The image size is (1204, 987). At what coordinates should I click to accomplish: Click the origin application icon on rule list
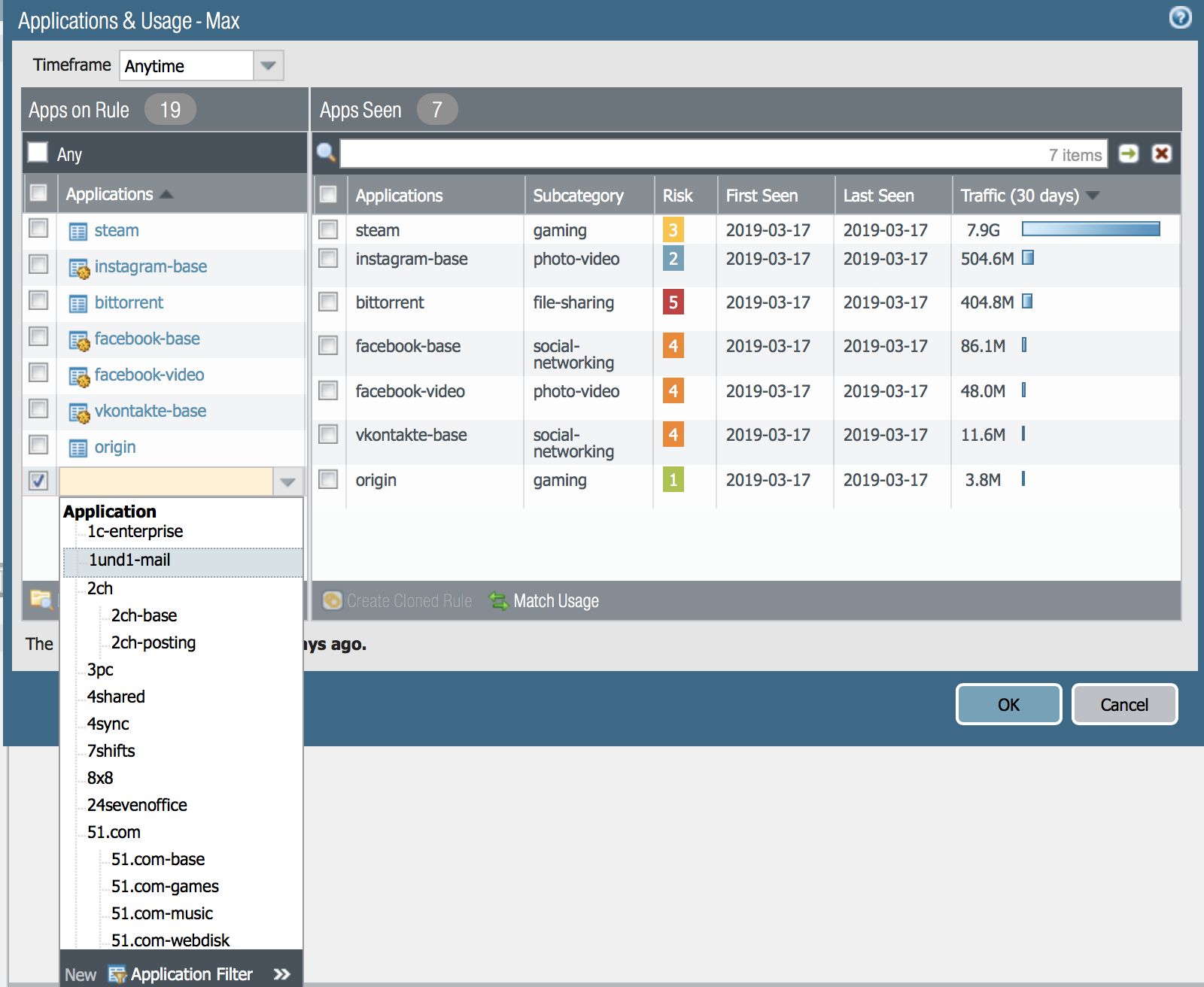click(x=78, y=448)
